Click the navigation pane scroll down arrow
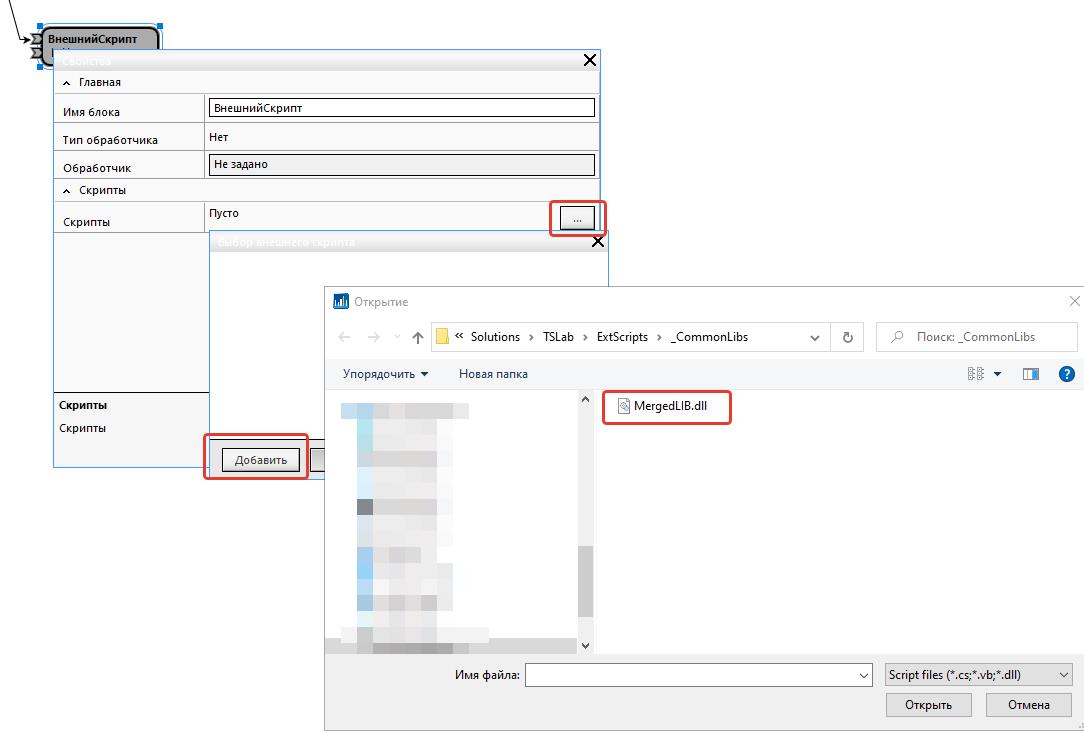This screenshot has height=733, width=1084. pyautogui.click(x=586, y=646)
